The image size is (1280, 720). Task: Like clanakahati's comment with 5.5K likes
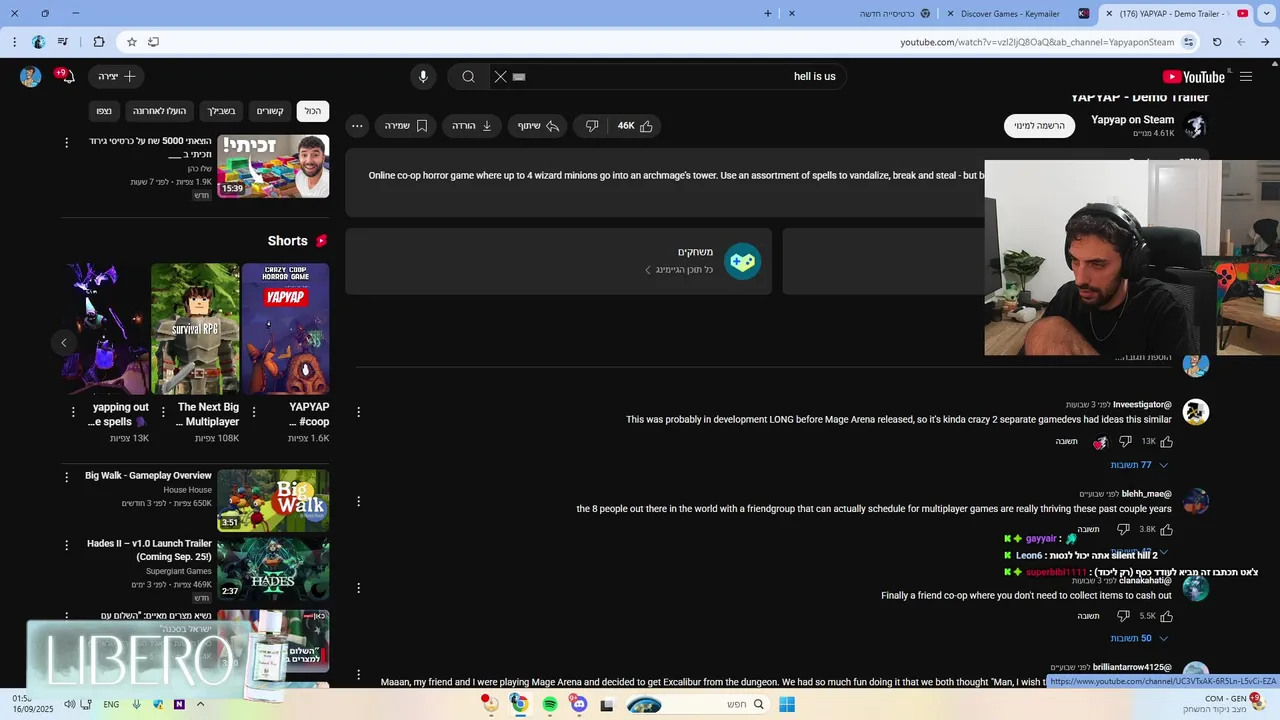(1167, 616)
